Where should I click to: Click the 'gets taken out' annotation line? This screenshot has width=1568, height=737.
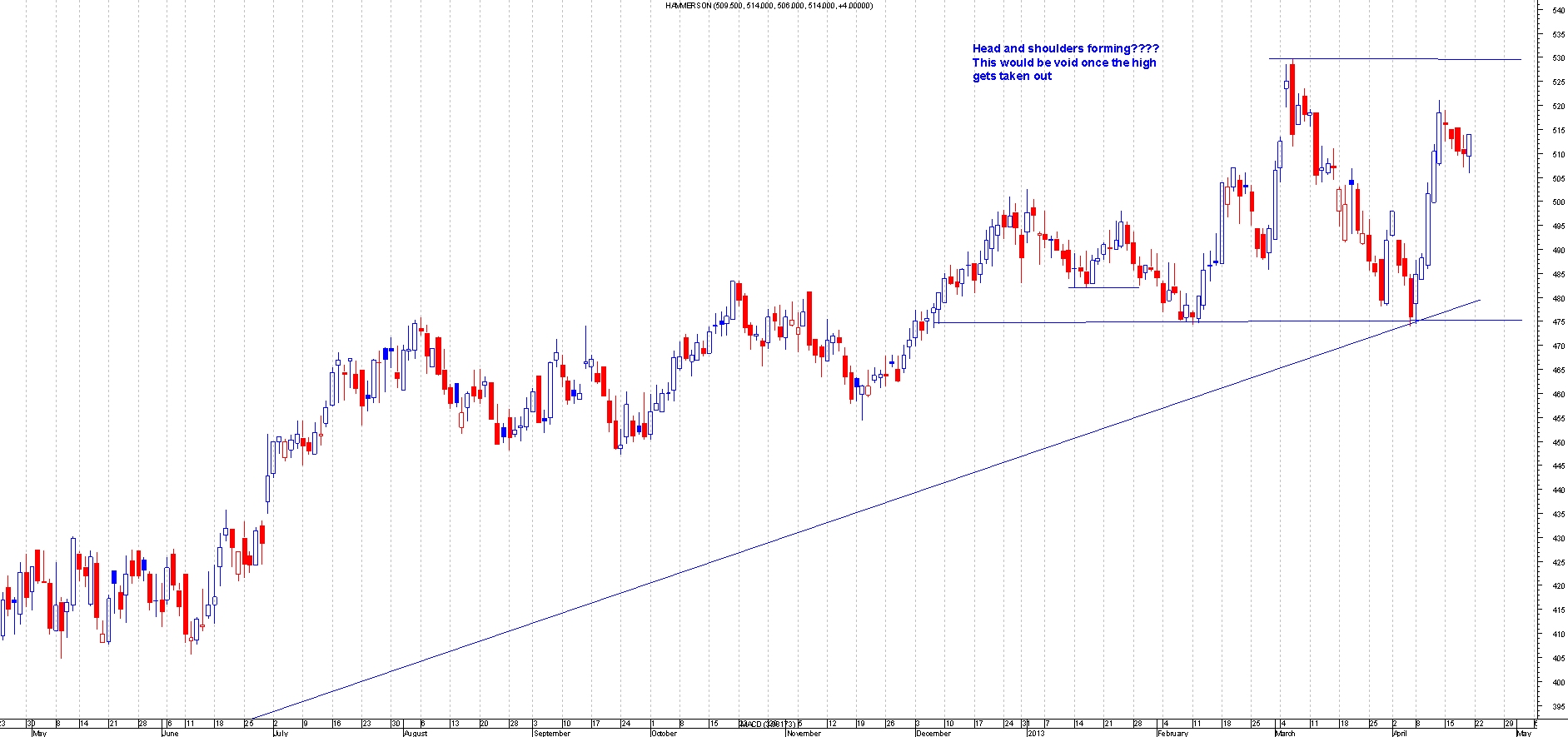1012,77
